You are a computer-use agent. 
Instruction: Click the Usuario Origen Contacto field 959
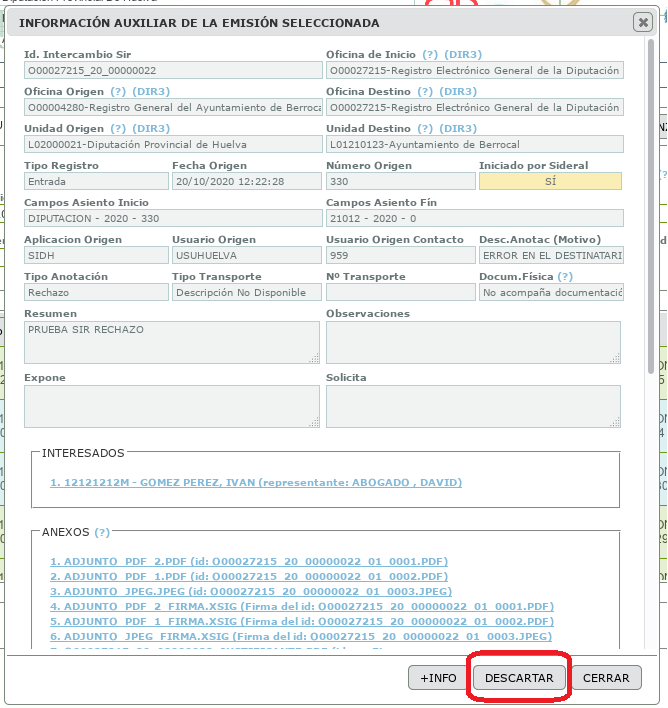(x=401, y=256)
